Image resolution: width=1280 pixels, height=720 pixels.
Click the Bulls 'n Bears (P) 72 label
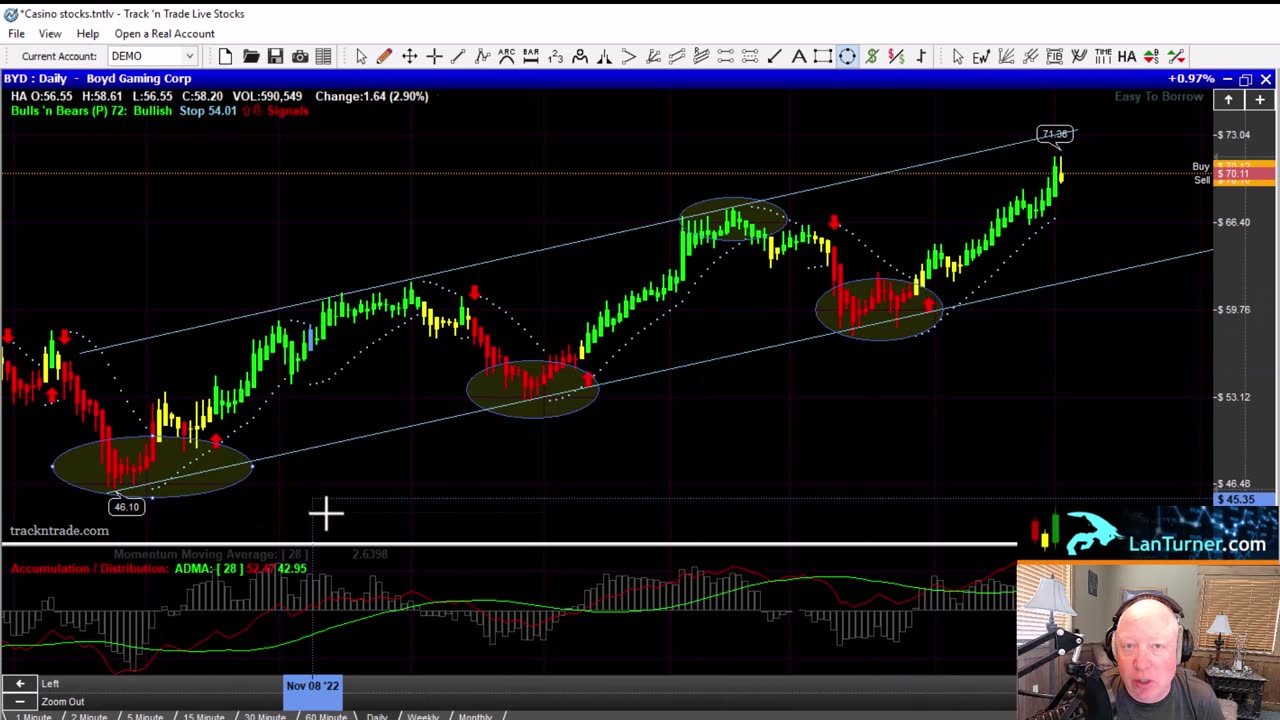pos(68,111)
